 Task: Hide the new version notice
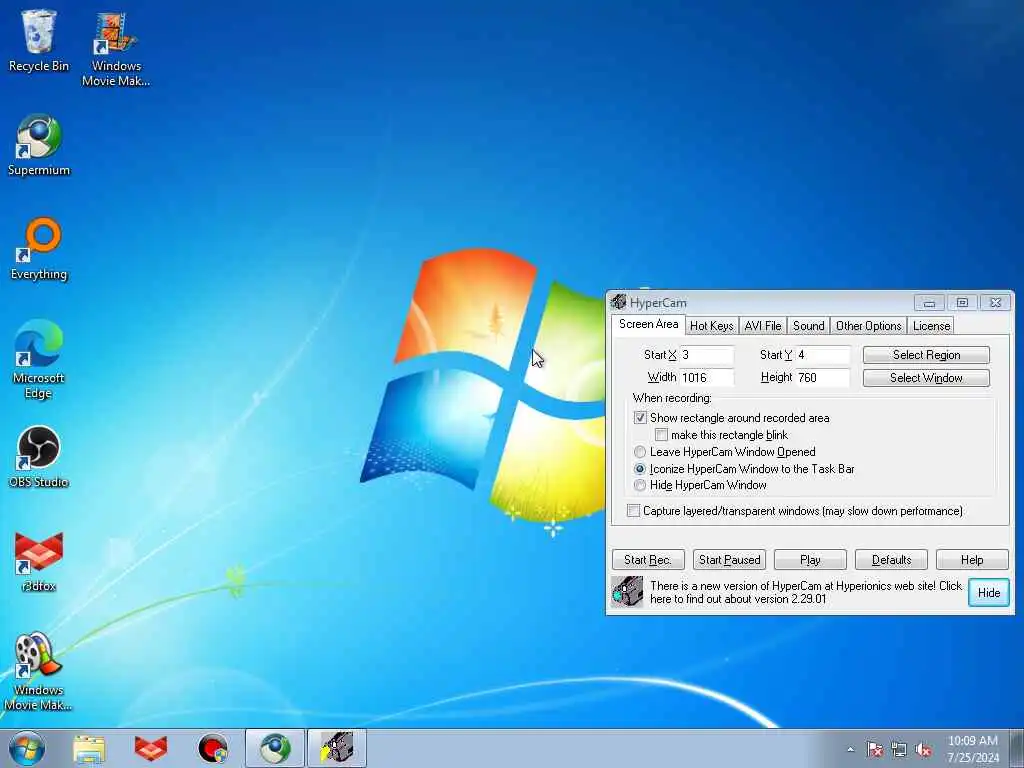(x=988, y=592)
